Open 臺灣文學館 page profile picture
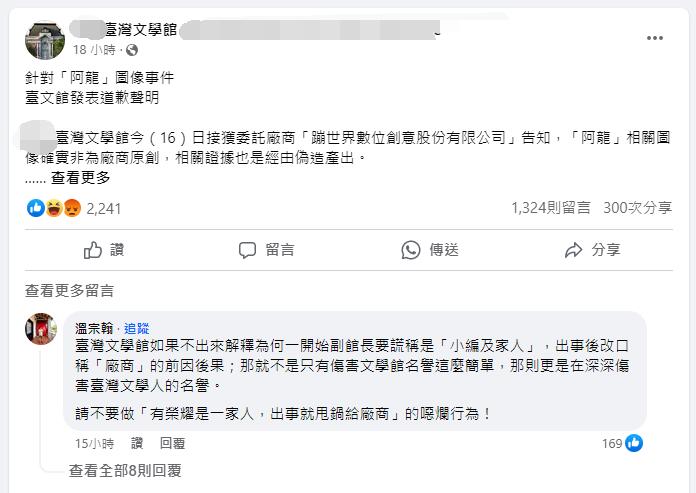 45,40
